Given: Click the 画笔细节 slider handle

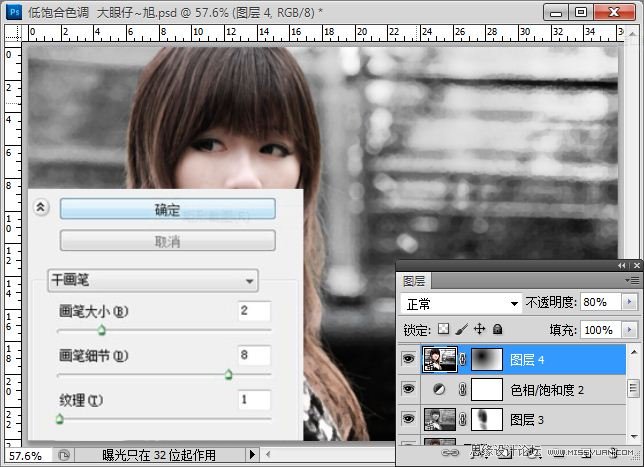Looking at the screenshot, I should coord(228,374).
